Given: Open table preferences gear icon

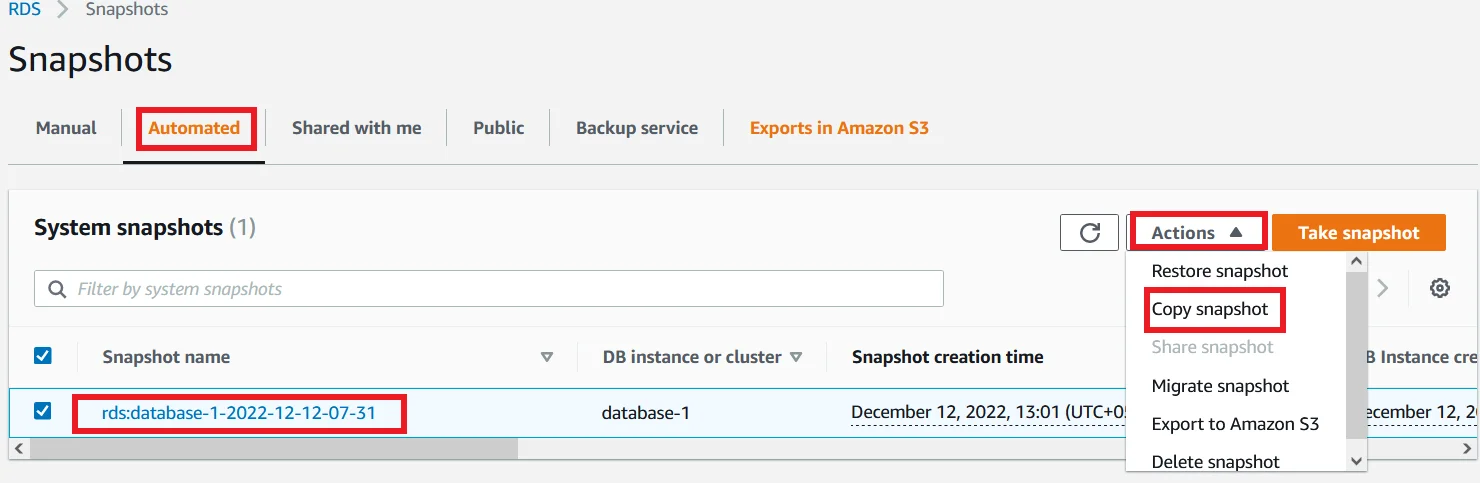Looking at the screenshot, I should [x=1440, y=288].
